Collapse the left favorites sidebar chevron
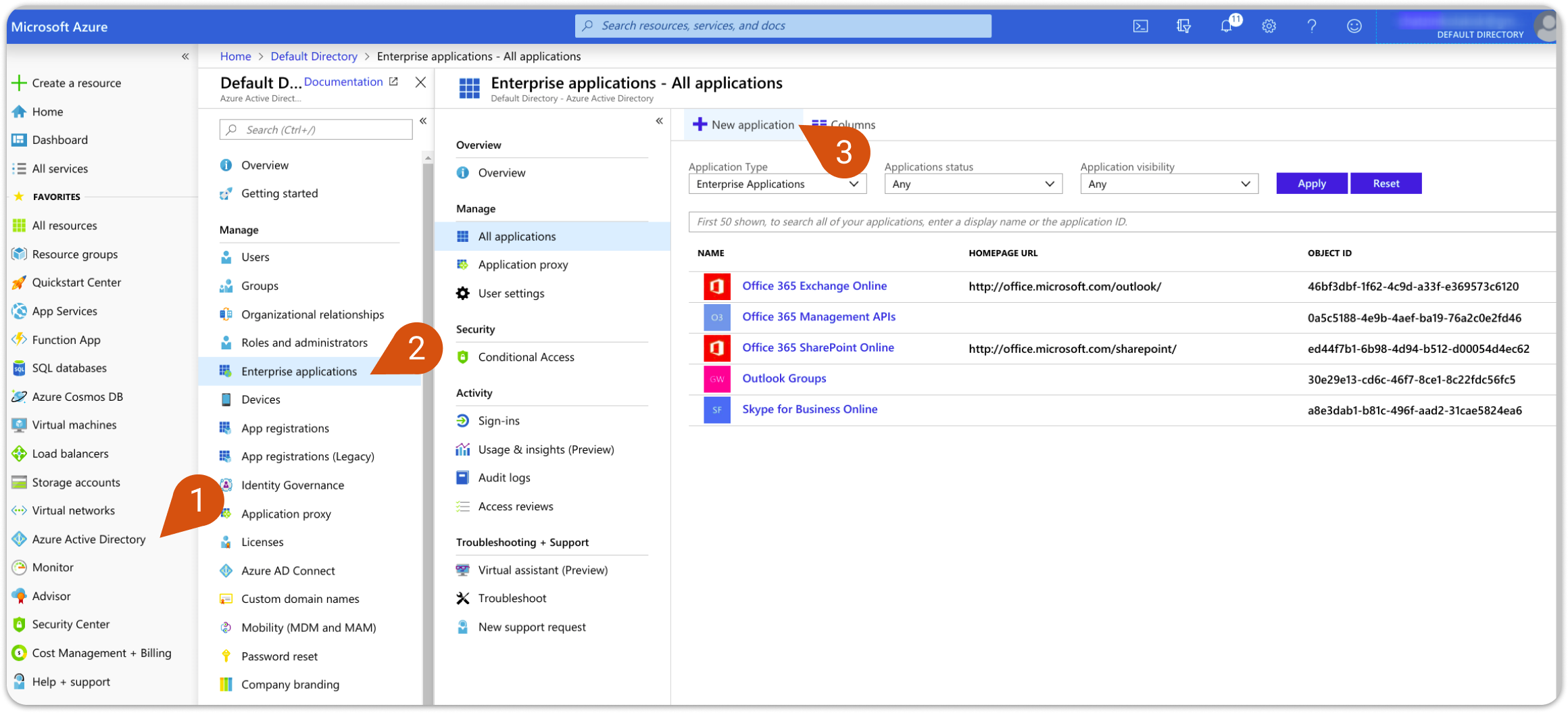Viewport: 1568px width, 713px height. click(185, 57)
